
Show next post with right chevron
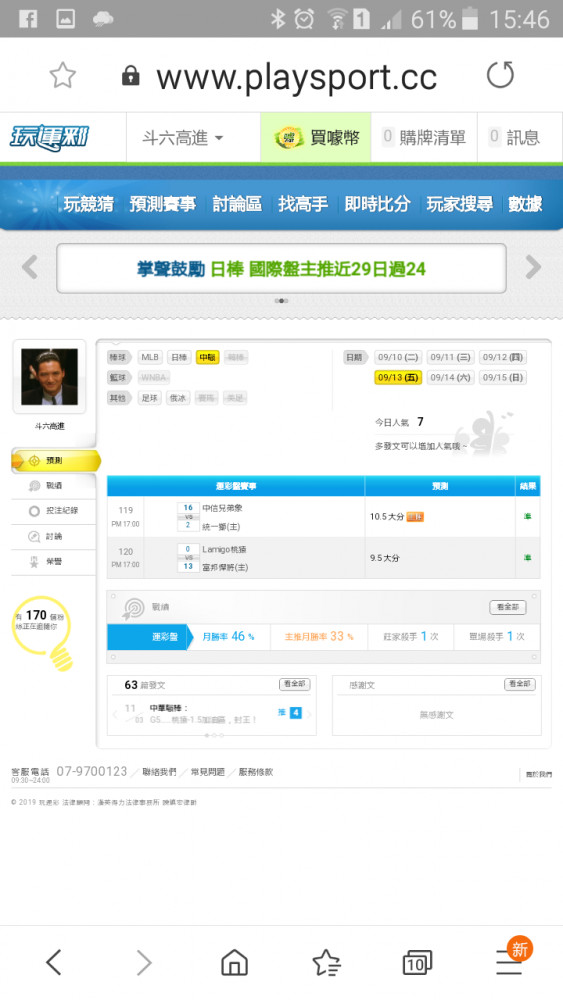tap(310, 714)
